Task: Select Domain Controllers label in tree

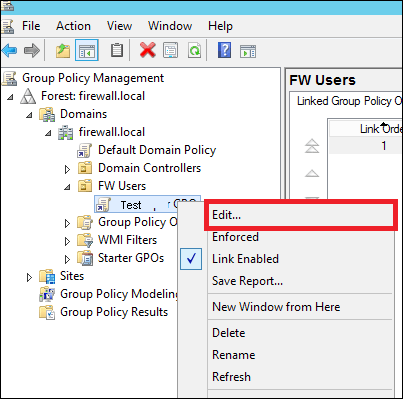Action: [x=149, y=168]
